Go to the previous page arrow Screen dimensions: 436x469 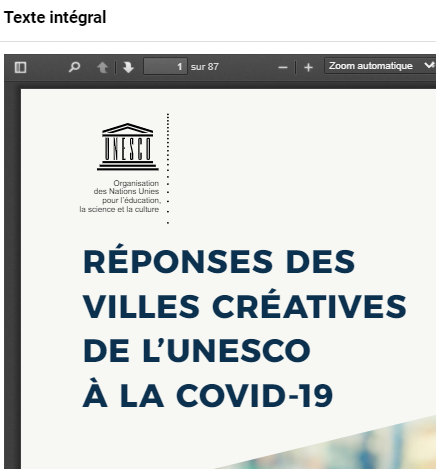point(102,67)
